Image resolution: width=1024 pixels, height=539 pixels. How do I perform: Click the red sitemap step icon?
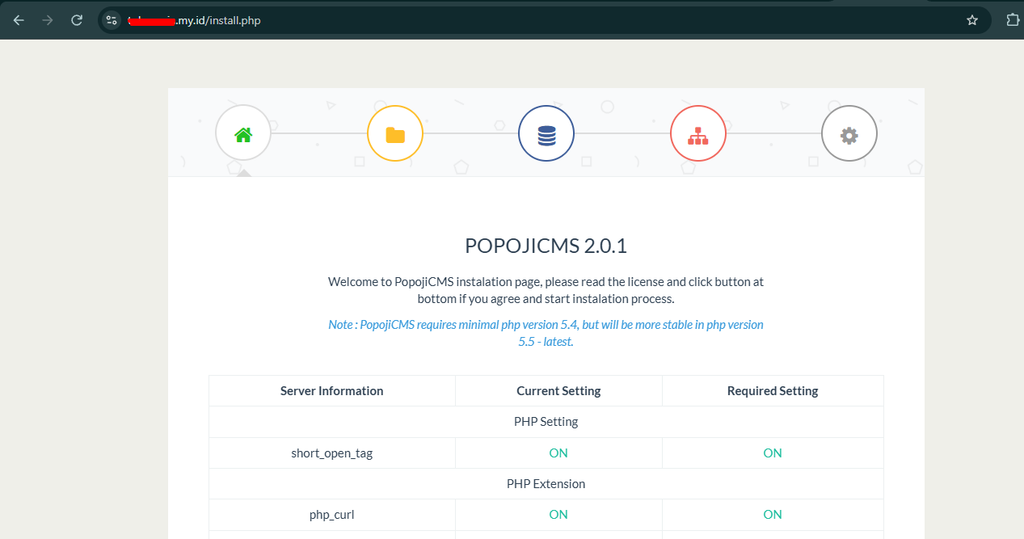point(697,133)
